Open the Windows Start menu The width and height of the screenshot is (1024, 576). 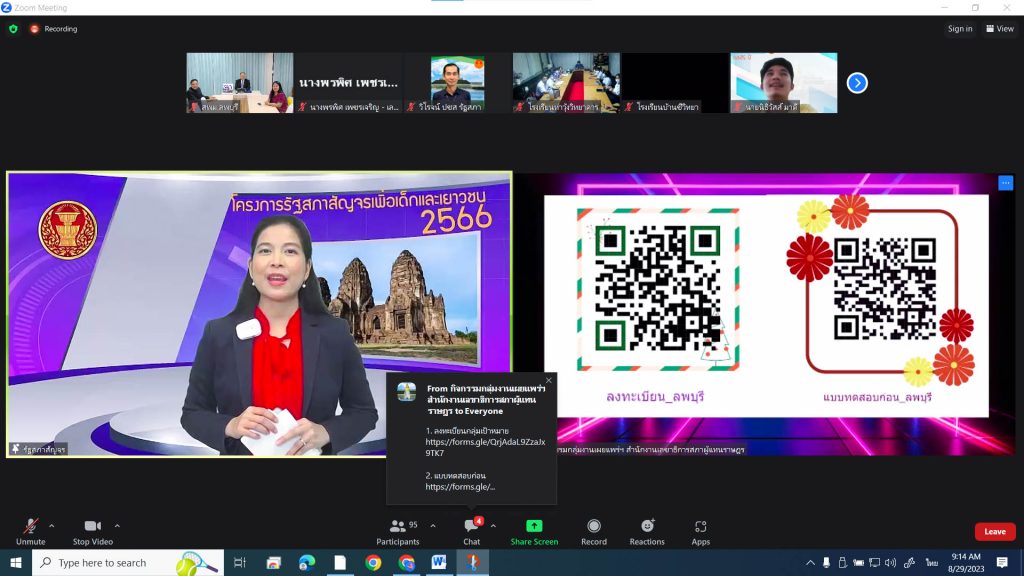16,563
